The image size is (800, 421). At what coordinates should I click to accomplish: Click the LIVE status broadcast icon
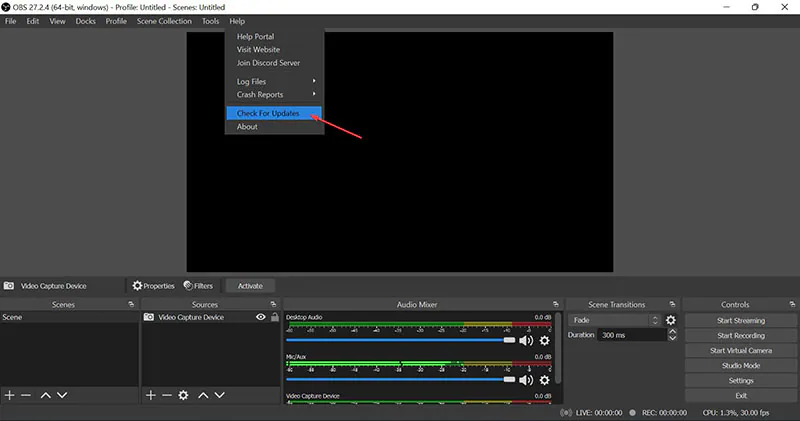566,412
